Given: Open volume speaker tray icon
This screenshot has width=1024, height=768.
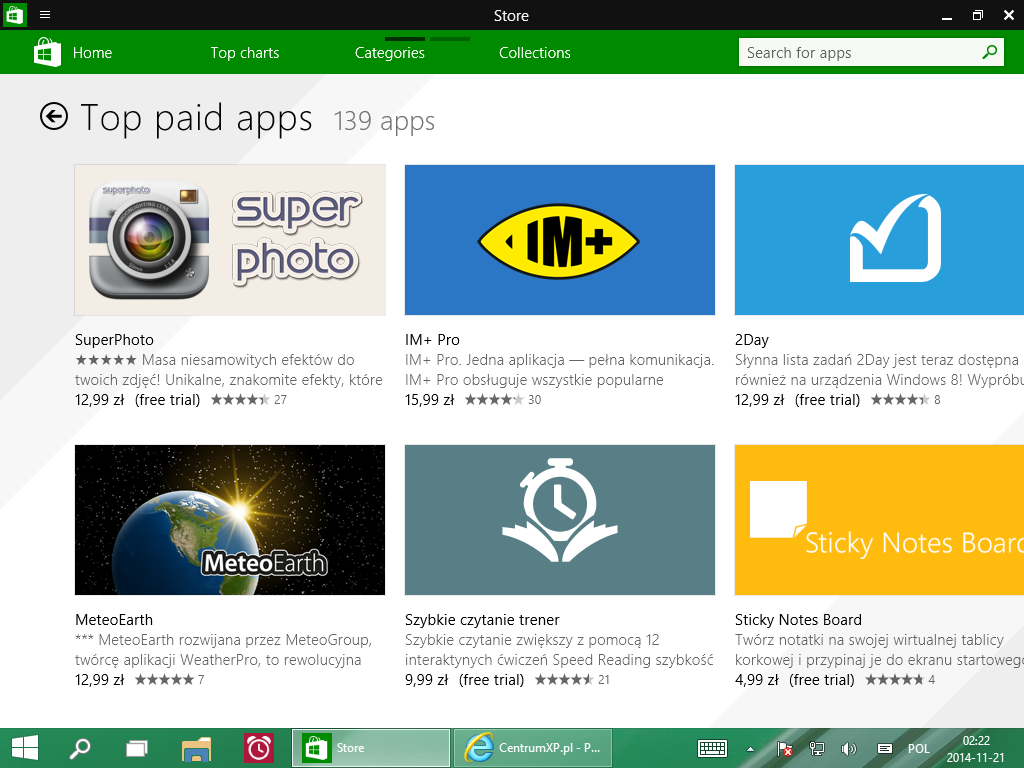Looking at the screenshot, I should pos(848,748).
